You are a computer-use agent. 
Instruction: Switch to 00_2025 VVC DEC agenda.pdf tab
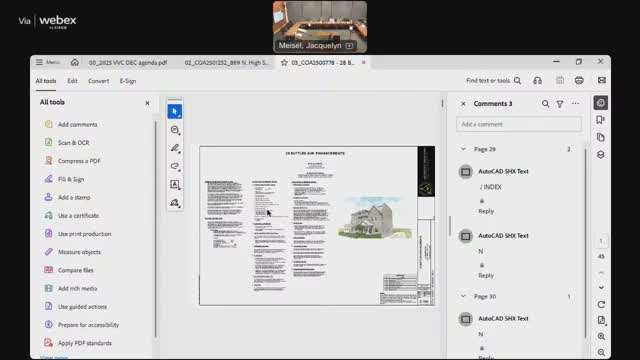point(128,62)
